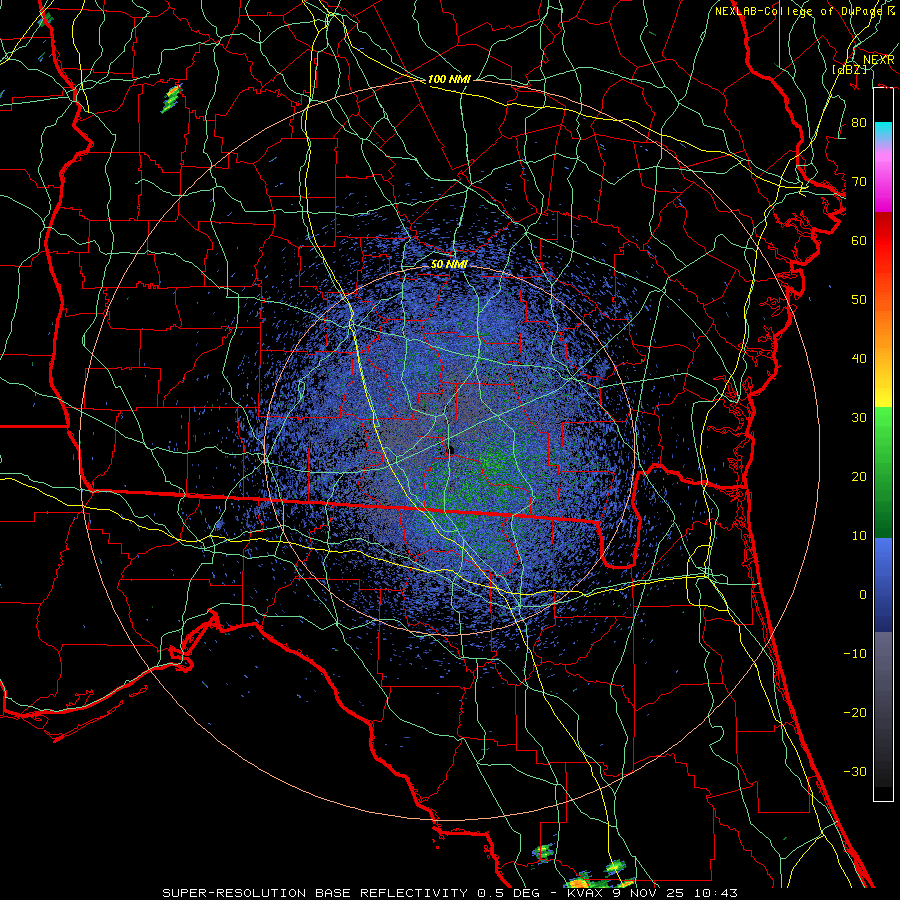This screenshot has width=900, height=900.
Task: Select the "NEXLAB-College of DuPage" header text
Action: click(799, 11)
